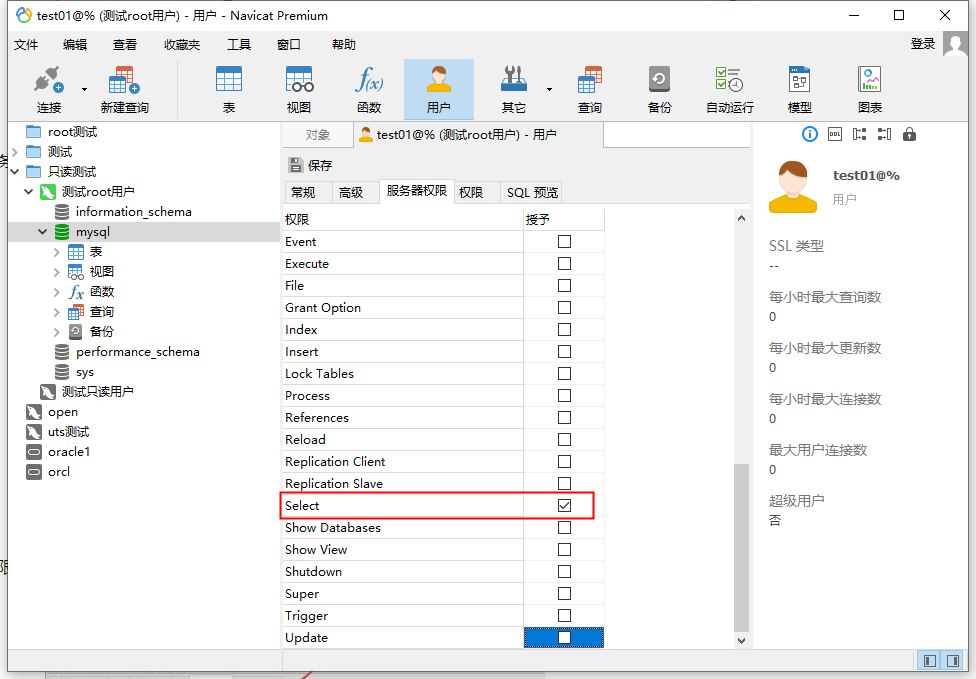976x679 pixels.
Task: Enable the Show Databases checkbox
Action: point(565,528)
